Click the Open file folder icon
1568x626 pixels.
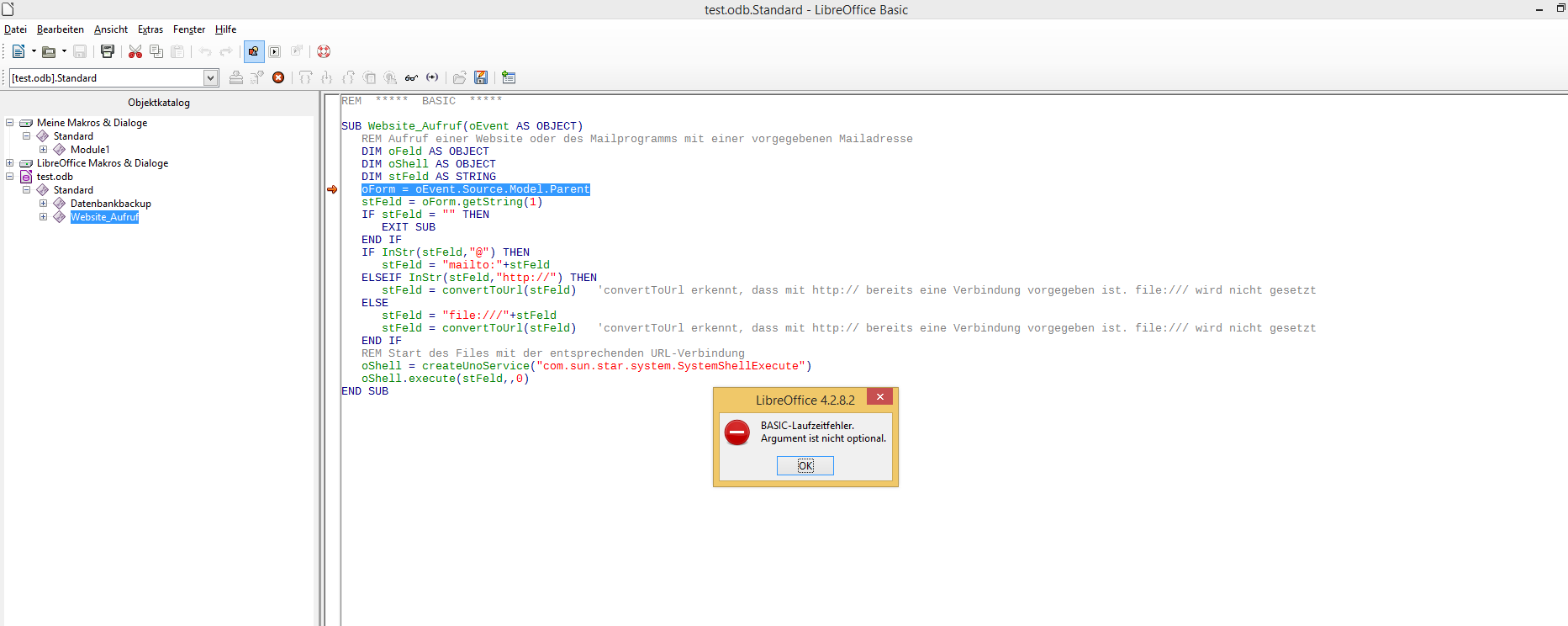pyautogui.click(x=49, y=51)
